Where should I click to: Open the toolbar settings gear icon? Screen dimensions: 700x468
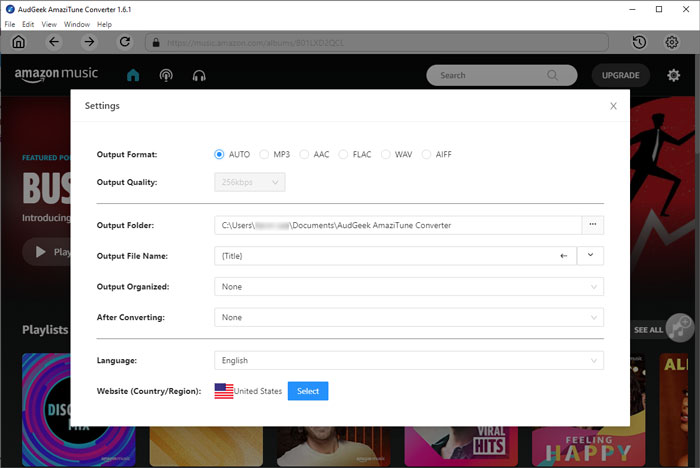click(672, 42)
